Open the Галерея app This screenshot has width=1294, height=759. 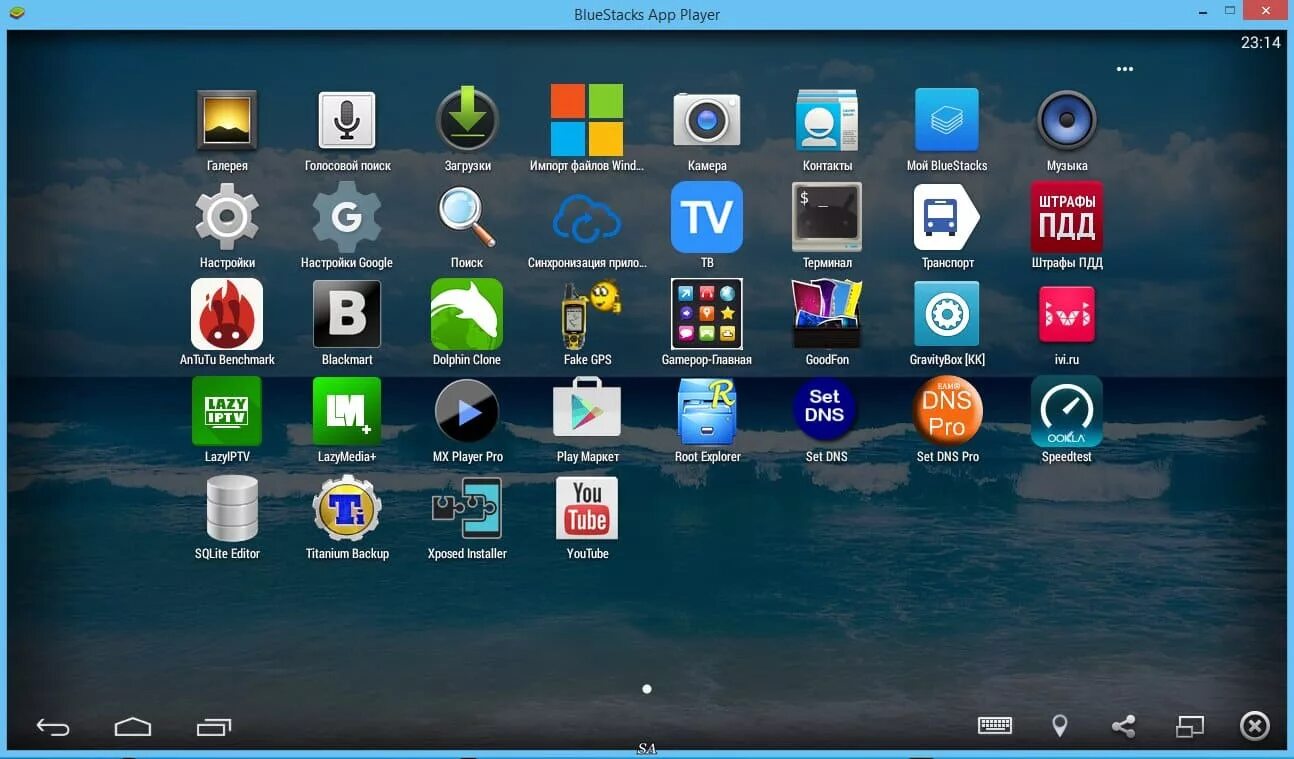click(x=227, y=120)
